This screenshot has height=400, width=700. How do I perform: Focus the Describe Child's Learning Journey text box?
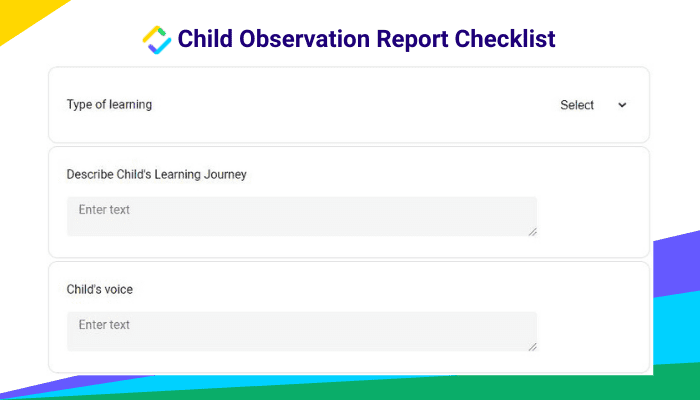[x=302, y=217]
